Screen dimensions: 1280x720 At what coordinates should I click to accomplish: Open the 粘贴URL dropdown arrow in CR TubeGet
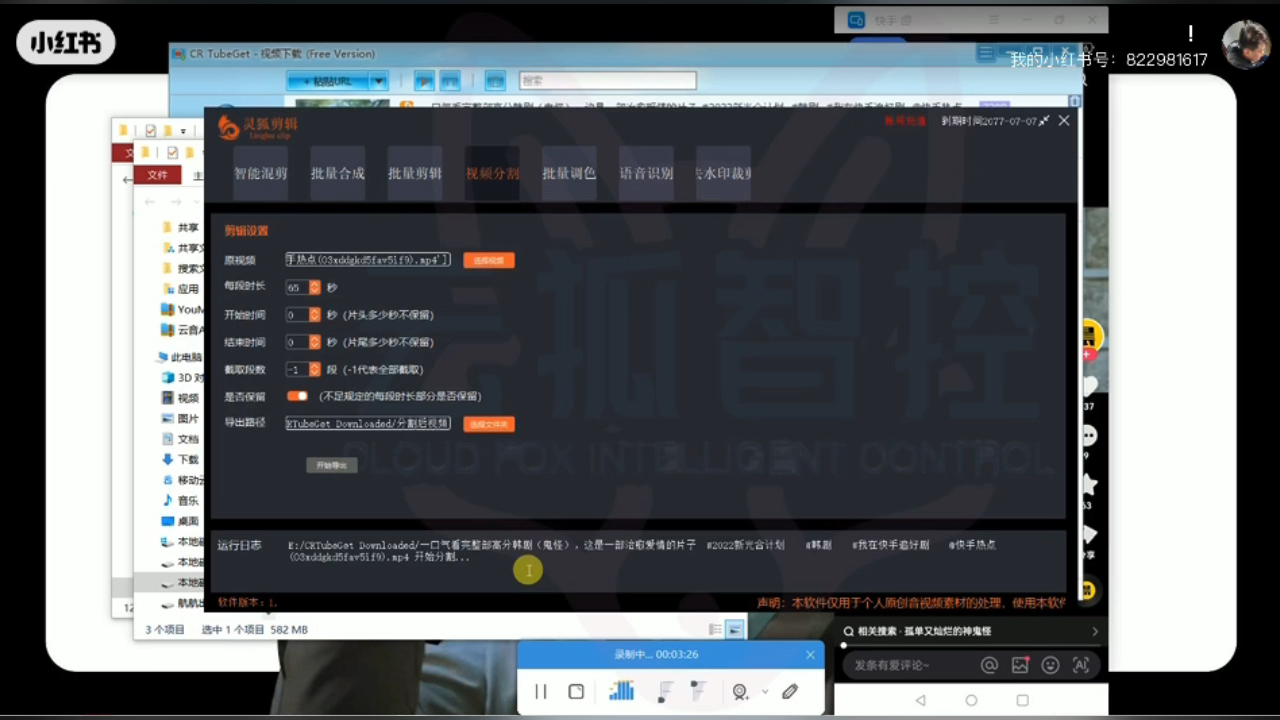pyautogui.click(x=378, y=81)
